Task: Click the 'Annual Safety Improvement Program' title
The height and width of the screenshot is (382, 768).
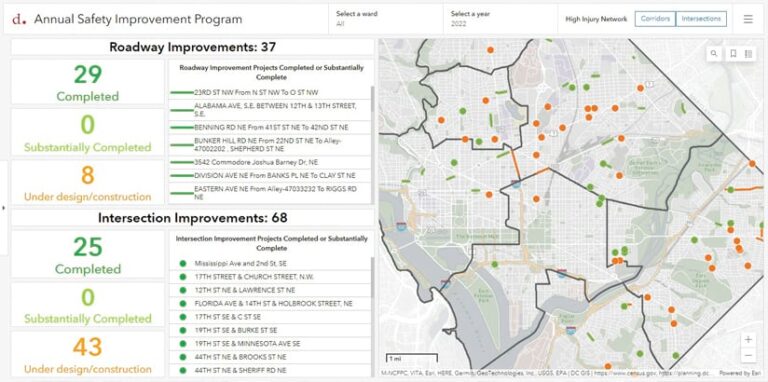Action: [x=138, y=19]
